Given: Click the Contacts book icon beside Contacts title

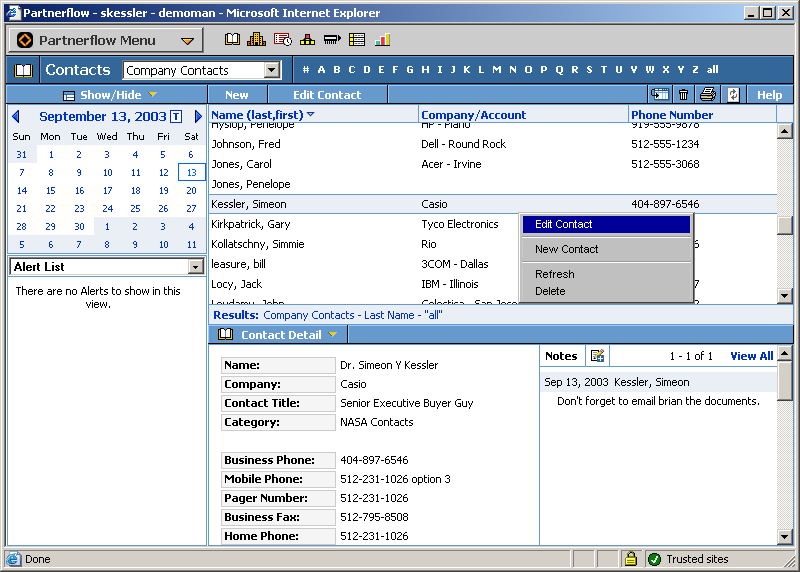Looking at the screenshot, I should (x=23, y=70).
